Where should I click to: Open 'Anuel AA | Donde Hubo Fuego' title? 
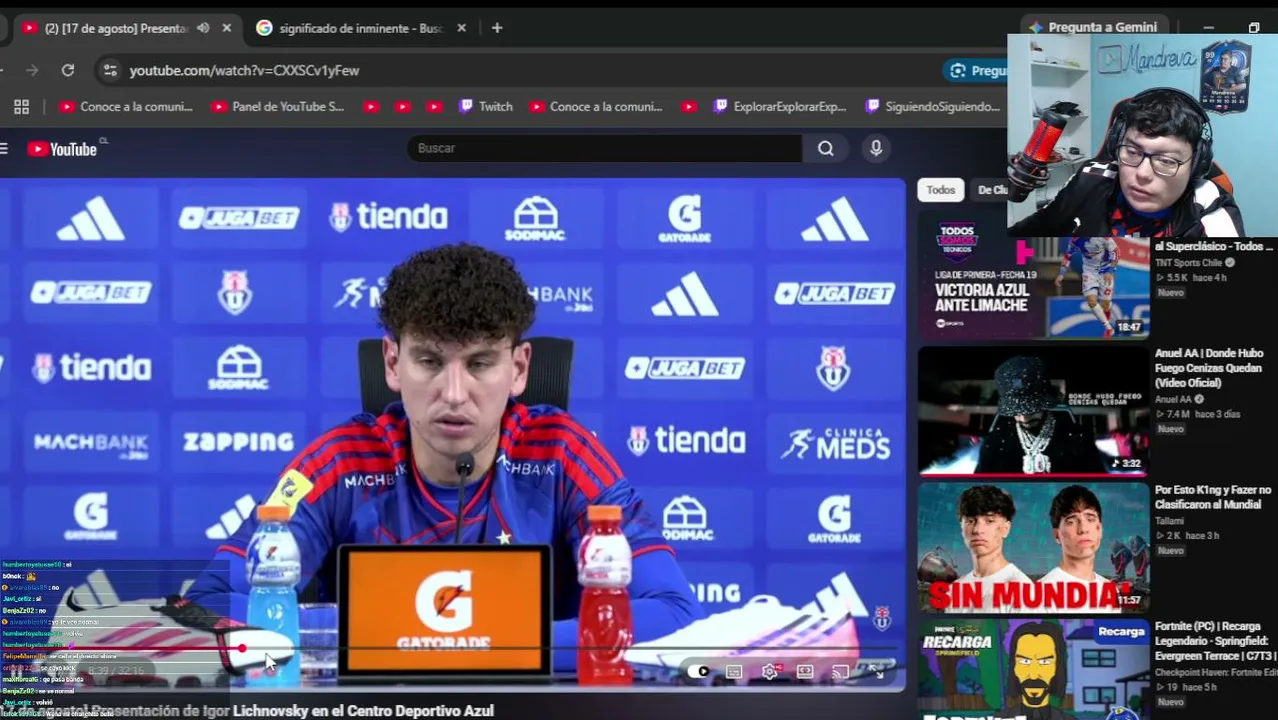coord(1211,368)
